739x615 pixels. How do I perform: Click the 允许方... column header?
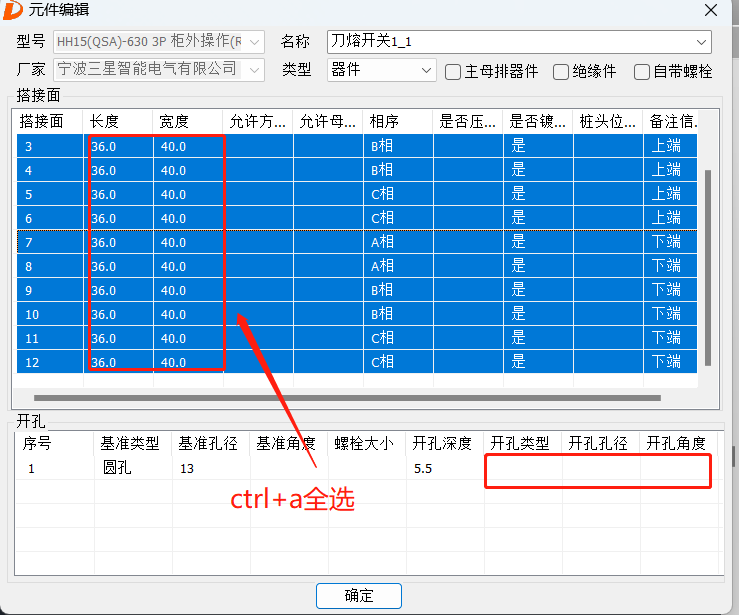(257, 122)
